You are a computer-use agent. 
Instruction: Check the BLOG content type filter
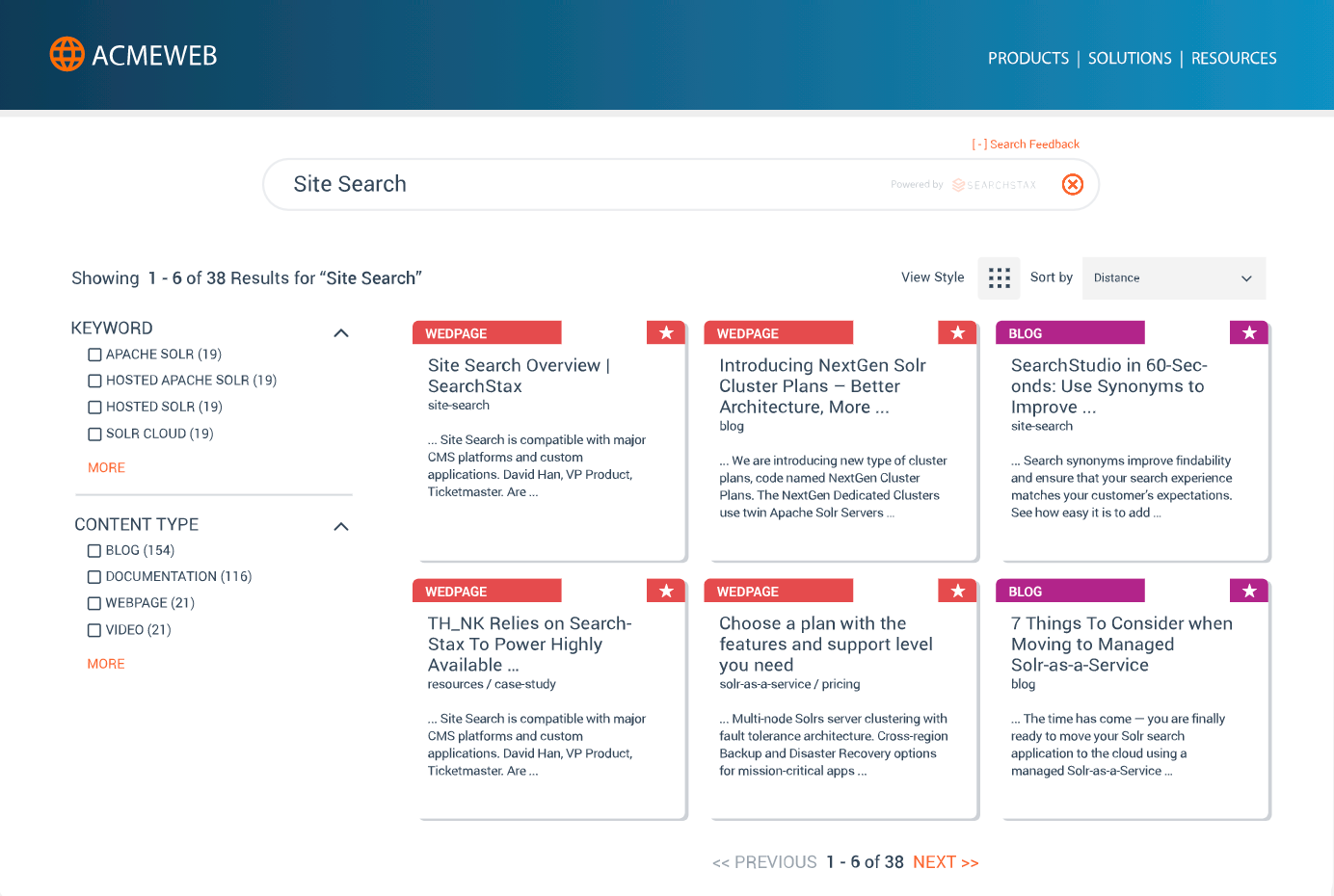(x=93, y=550)
